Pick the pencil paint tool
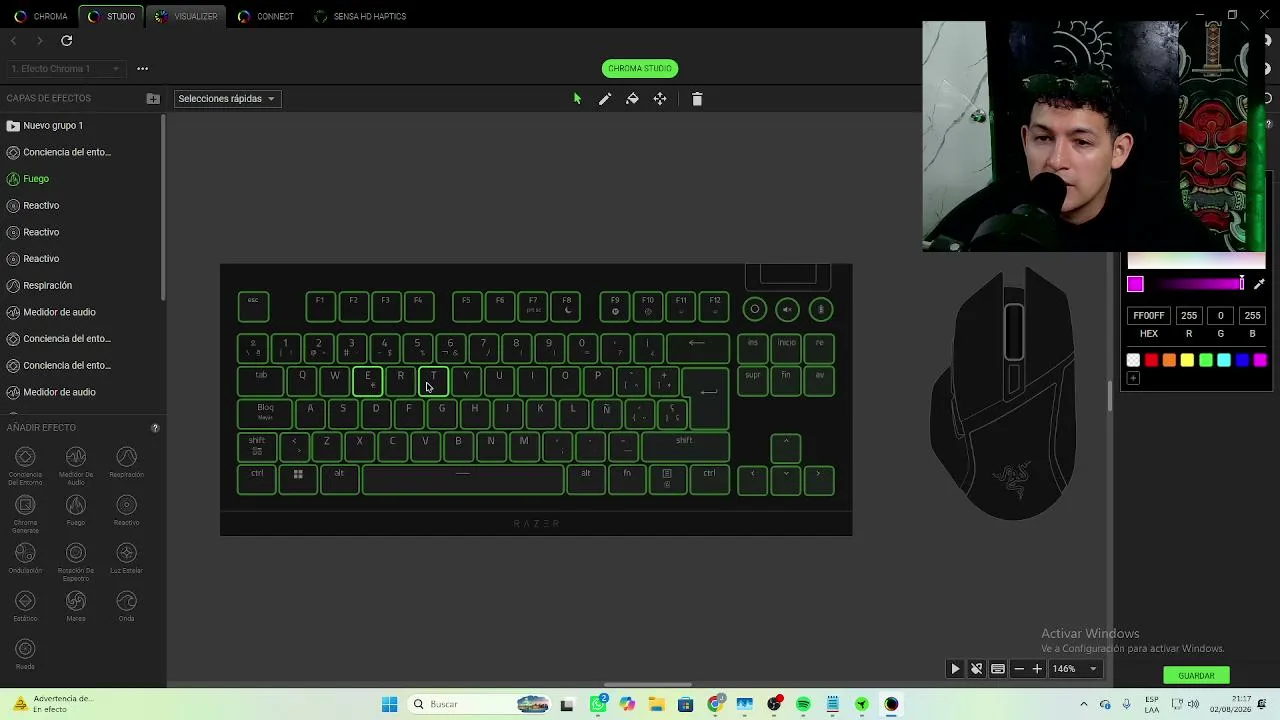This screenshot has height=720, width=1280. [x=605, y=99]
